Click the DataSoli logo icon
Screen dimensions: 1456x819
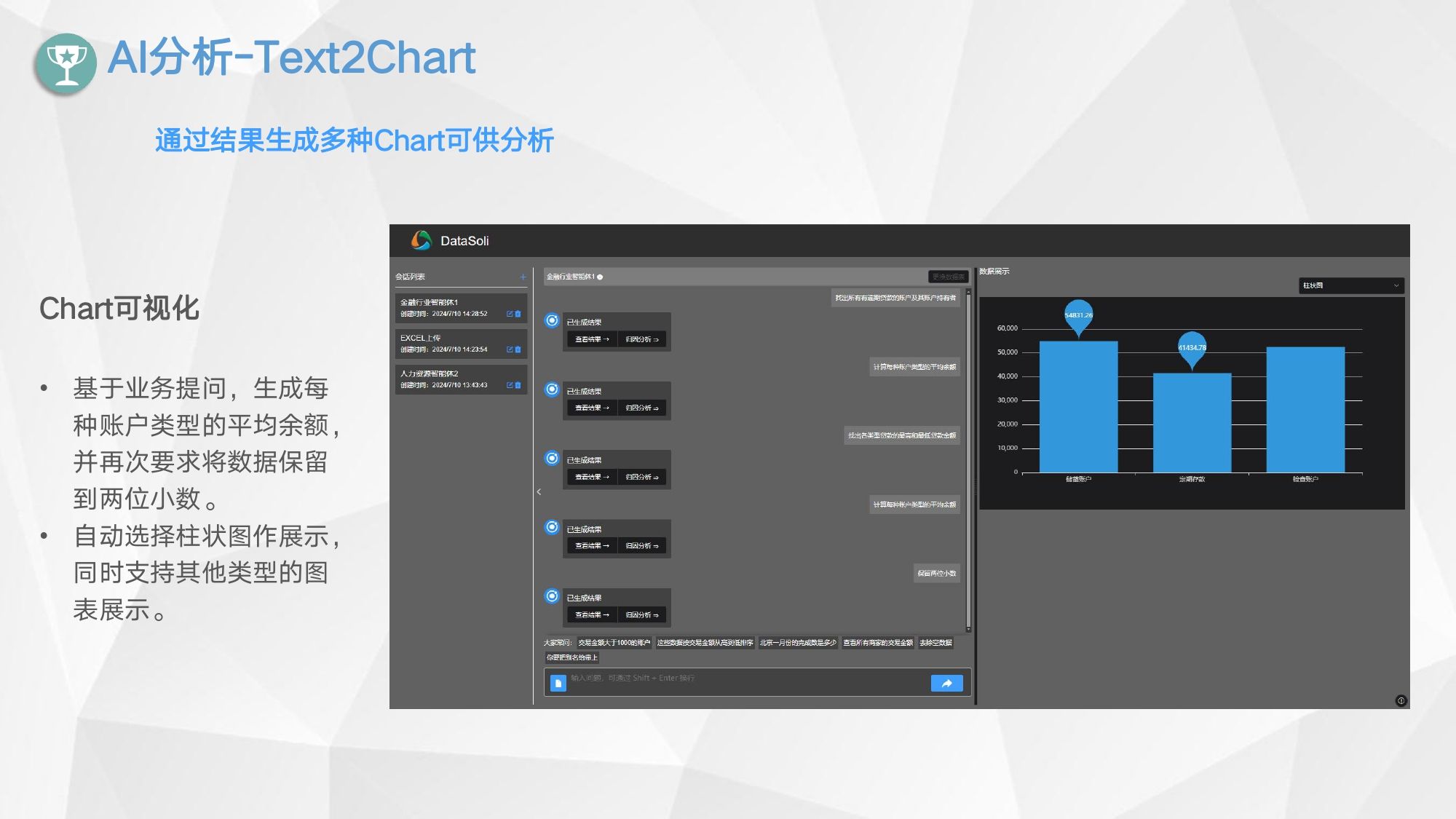coord(422,240)
